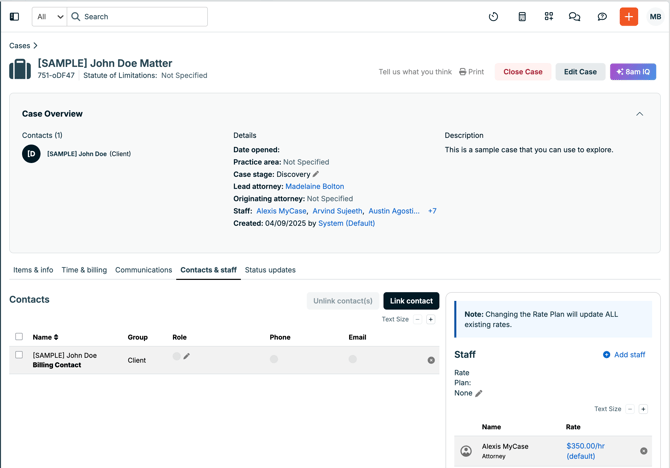Click the Link contact button

pos(411,301)
